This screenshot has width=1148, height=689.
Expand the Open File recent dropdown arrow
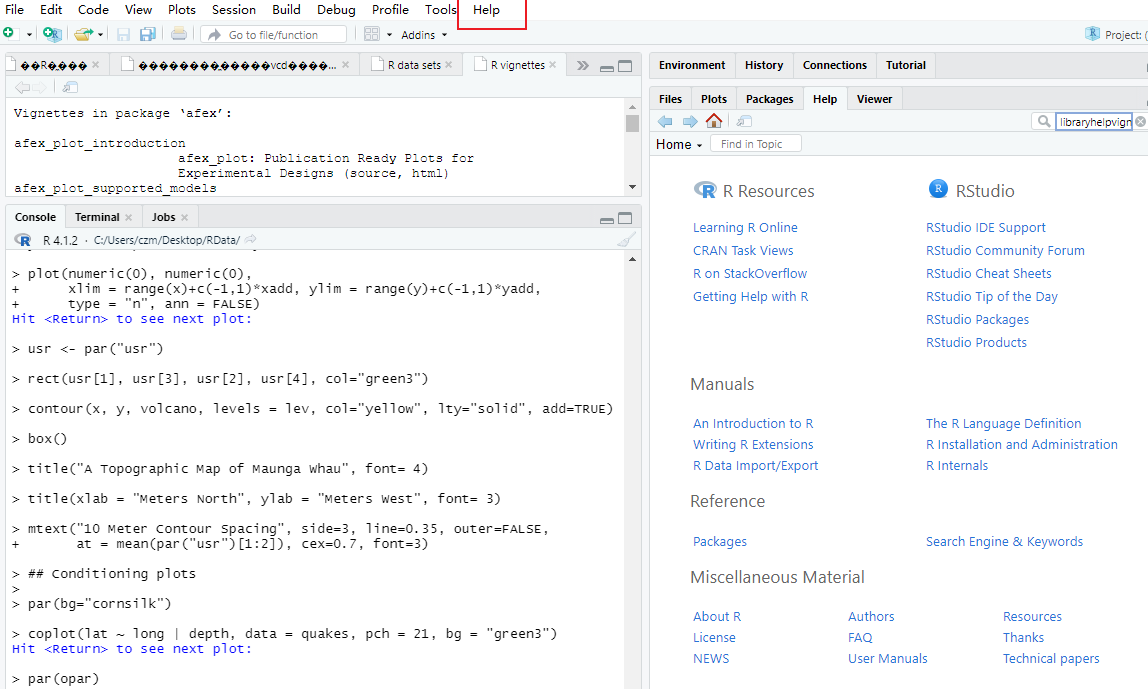[x=100, y=34]
